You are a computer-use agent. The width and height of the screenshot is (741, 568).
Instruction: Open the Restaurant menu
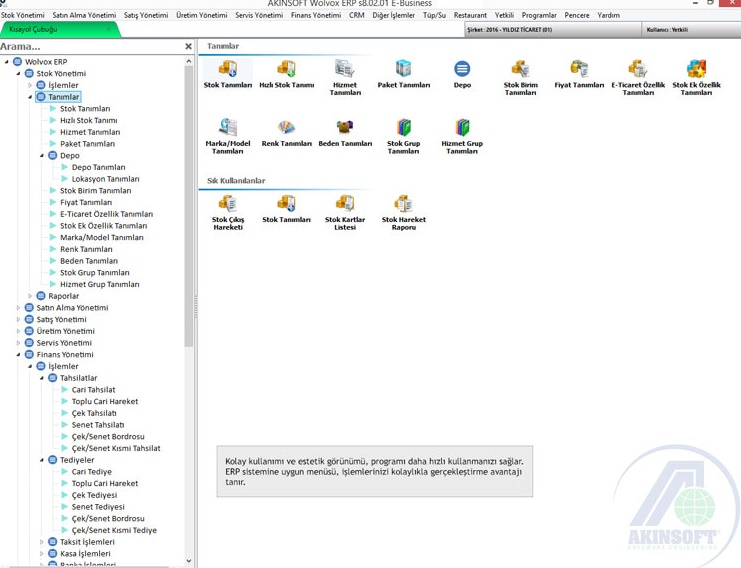pyautogui.click(x=470, y=15)
